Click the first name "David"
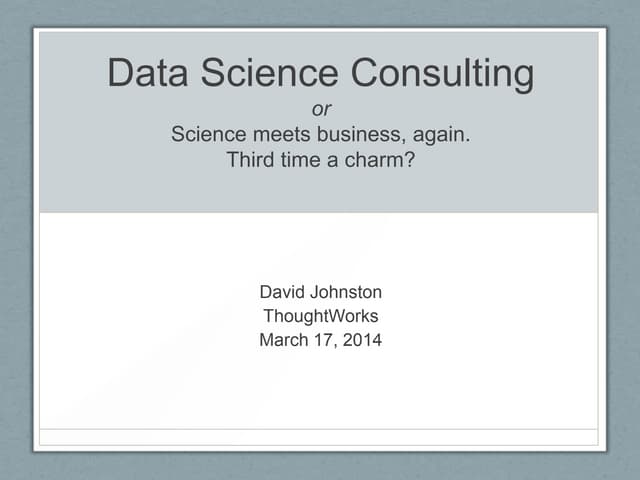 point(281,292)
